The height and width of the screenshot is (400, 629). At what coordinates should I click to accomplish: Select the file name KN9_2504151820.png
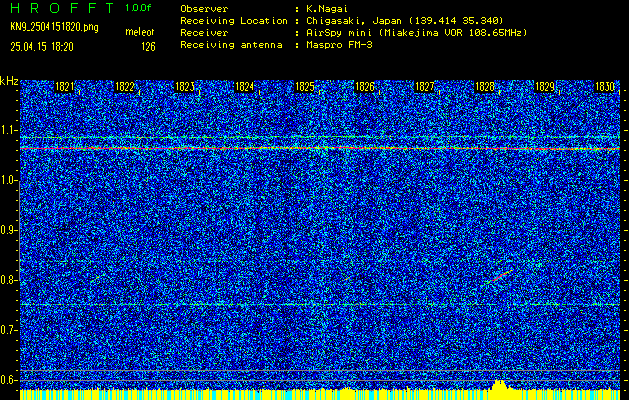pyautogui.click(x=54, y=27)
